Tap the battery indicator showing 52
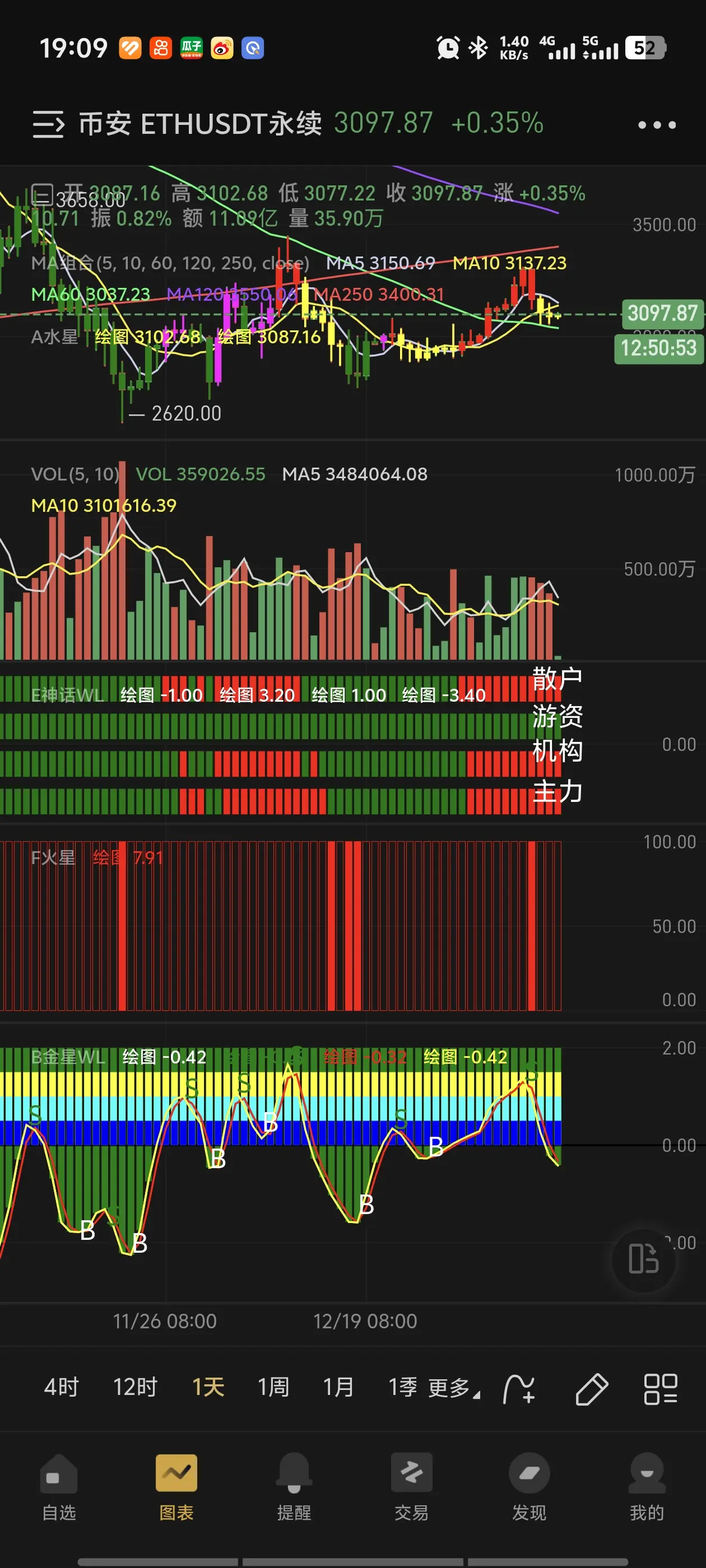 click(645, 48)
